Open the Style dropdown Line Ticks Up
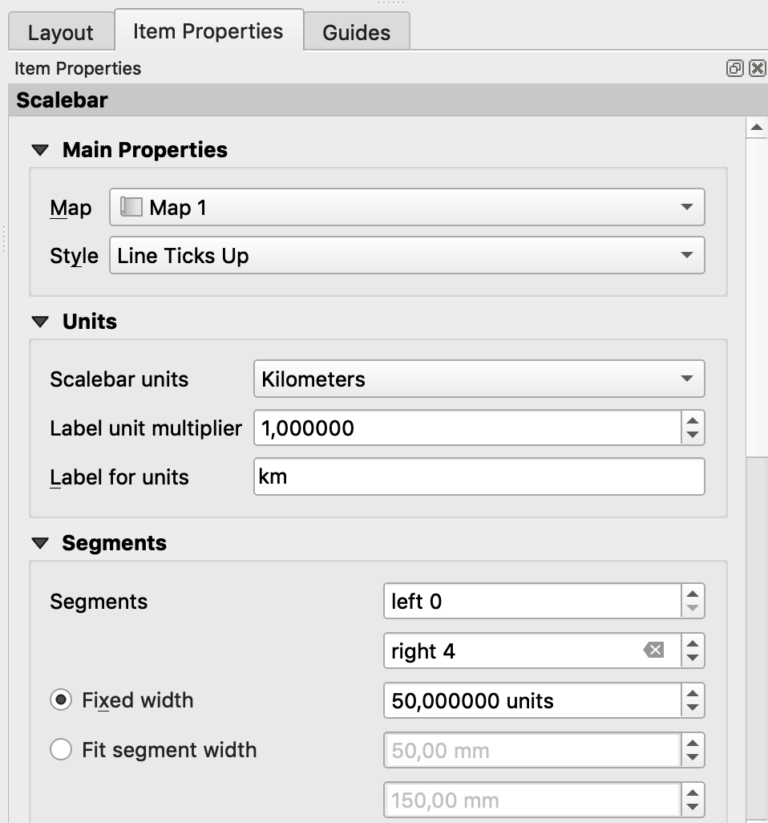The height and width of the screenshot is (823, 768). tap(407, 255)
